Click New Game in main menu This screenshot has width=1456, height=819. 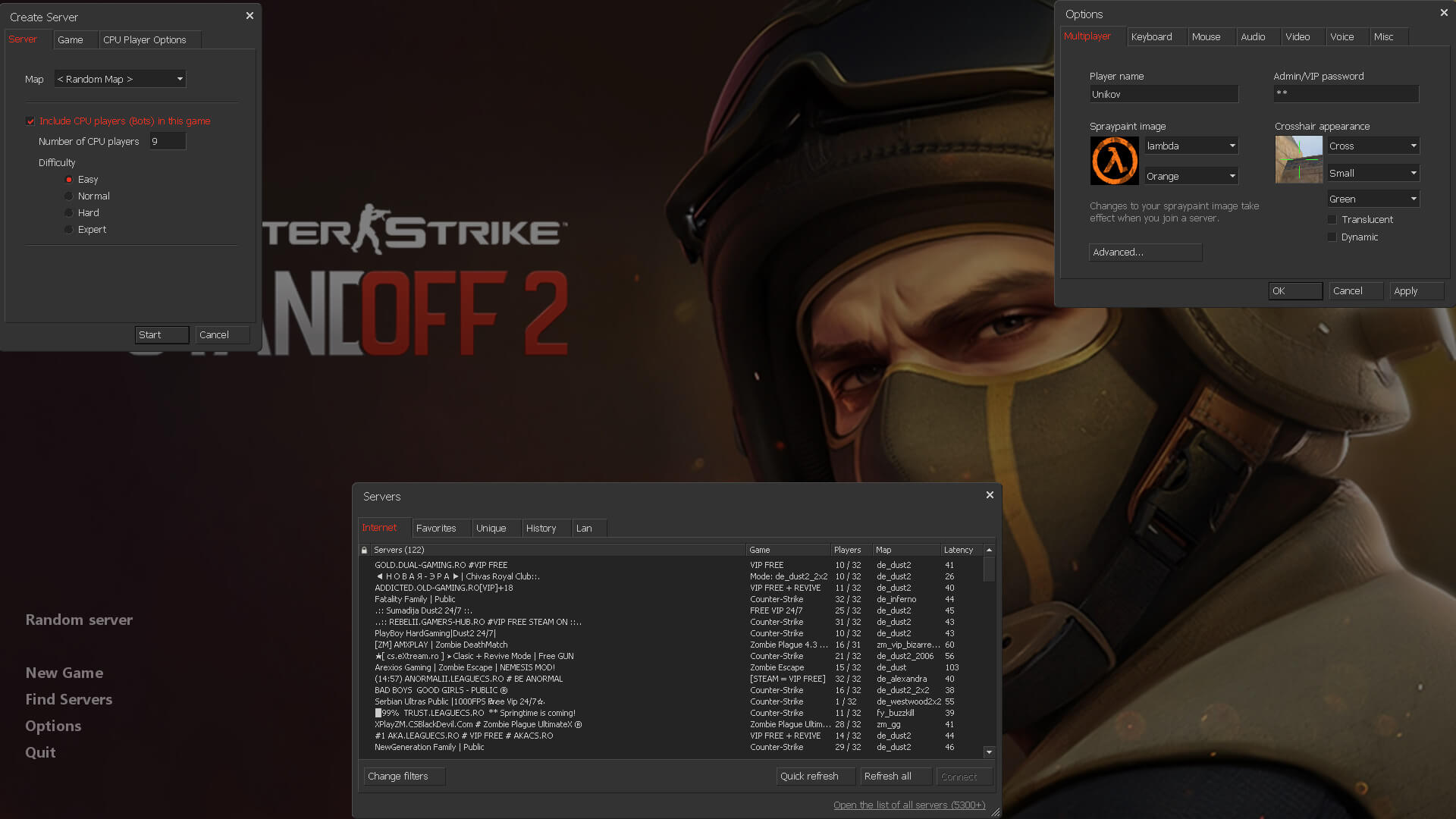[x=64, y=673]
